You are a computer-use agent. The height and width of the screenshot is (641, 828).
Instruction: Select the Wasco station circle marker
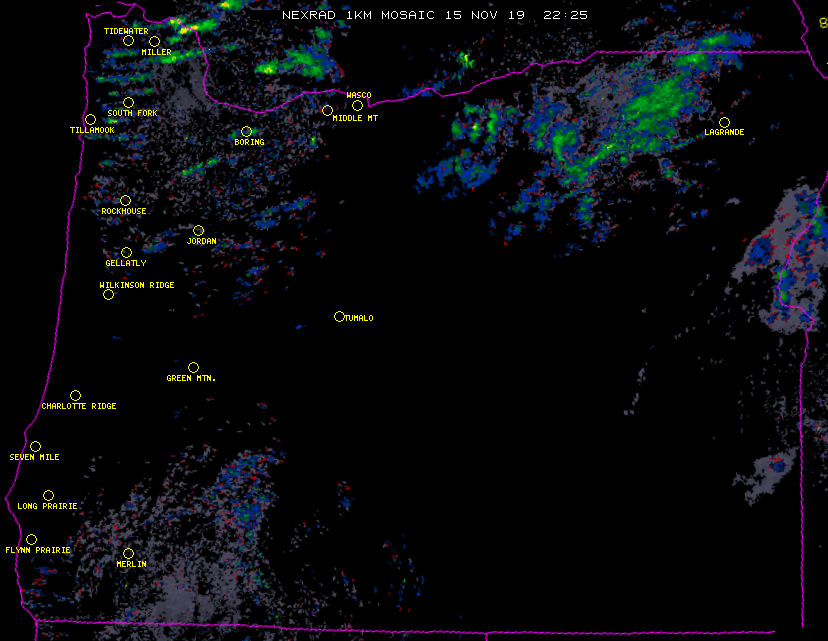click(x=357, y=105)
